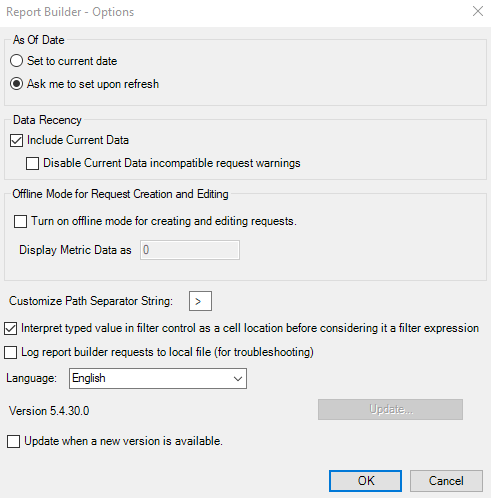Open the Language dropdown set to English
This screenshot has height=498, width=491.
coord(158,378)
